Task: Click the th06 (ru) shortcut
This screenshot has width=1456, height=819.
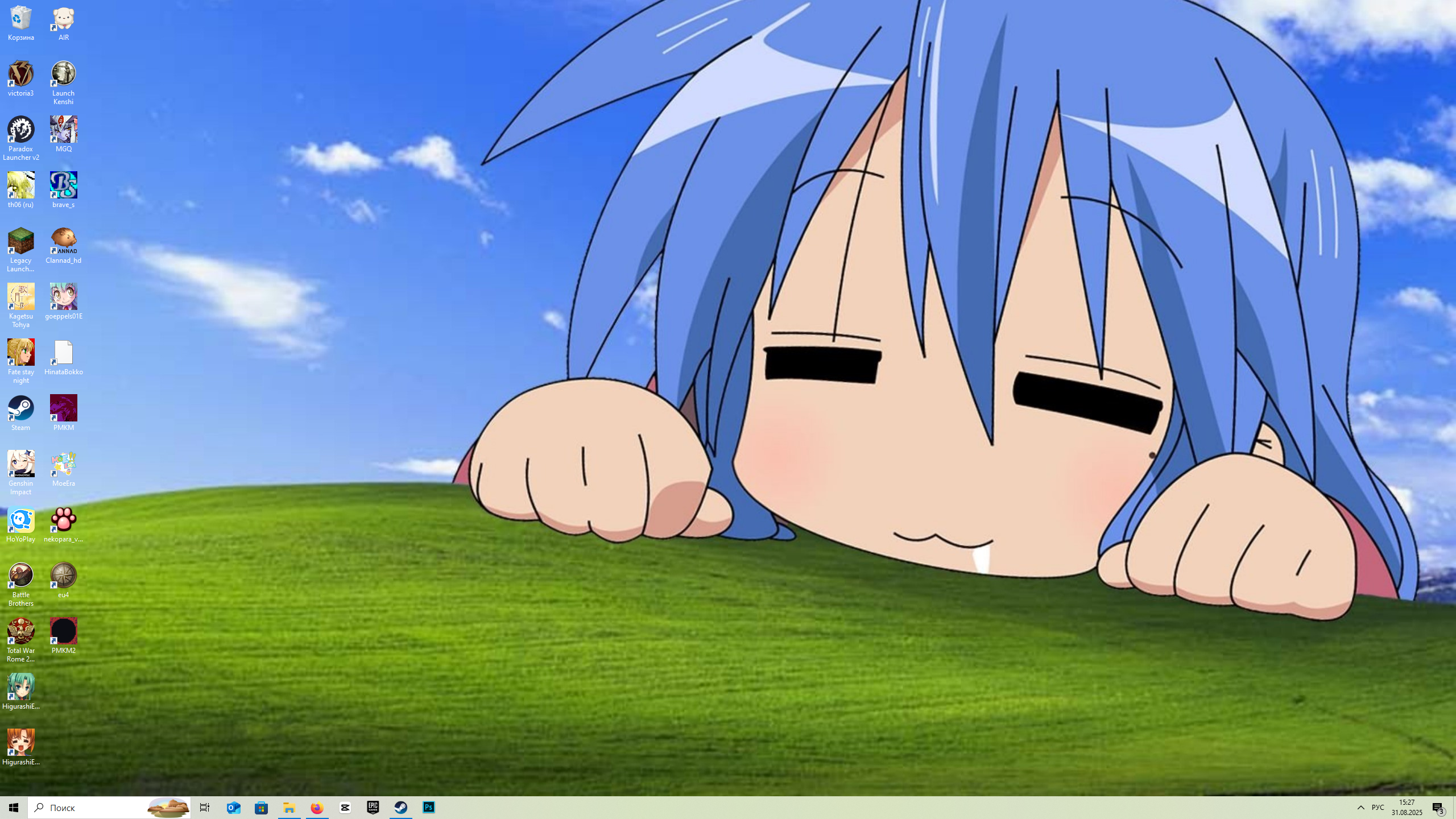Action: pos(21,191)
